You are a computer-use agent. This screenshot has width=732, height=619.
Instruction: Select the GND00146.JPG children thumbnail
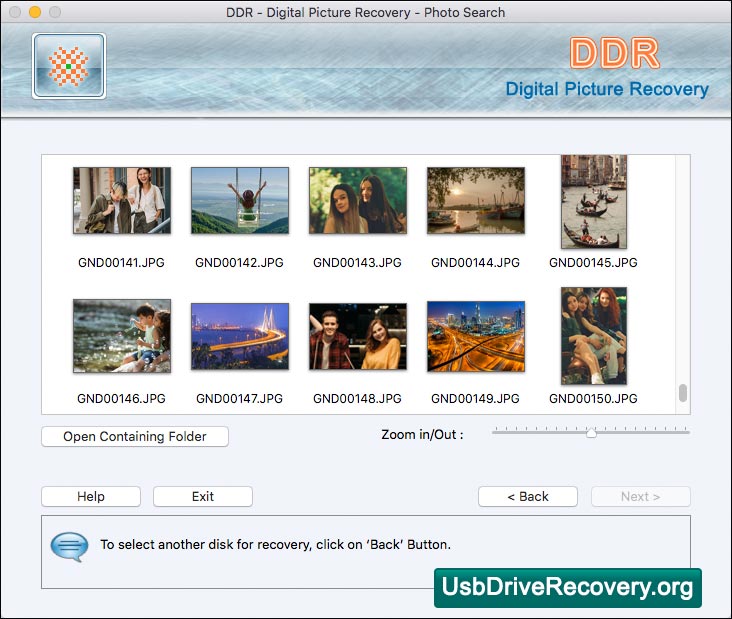point(122,336)
